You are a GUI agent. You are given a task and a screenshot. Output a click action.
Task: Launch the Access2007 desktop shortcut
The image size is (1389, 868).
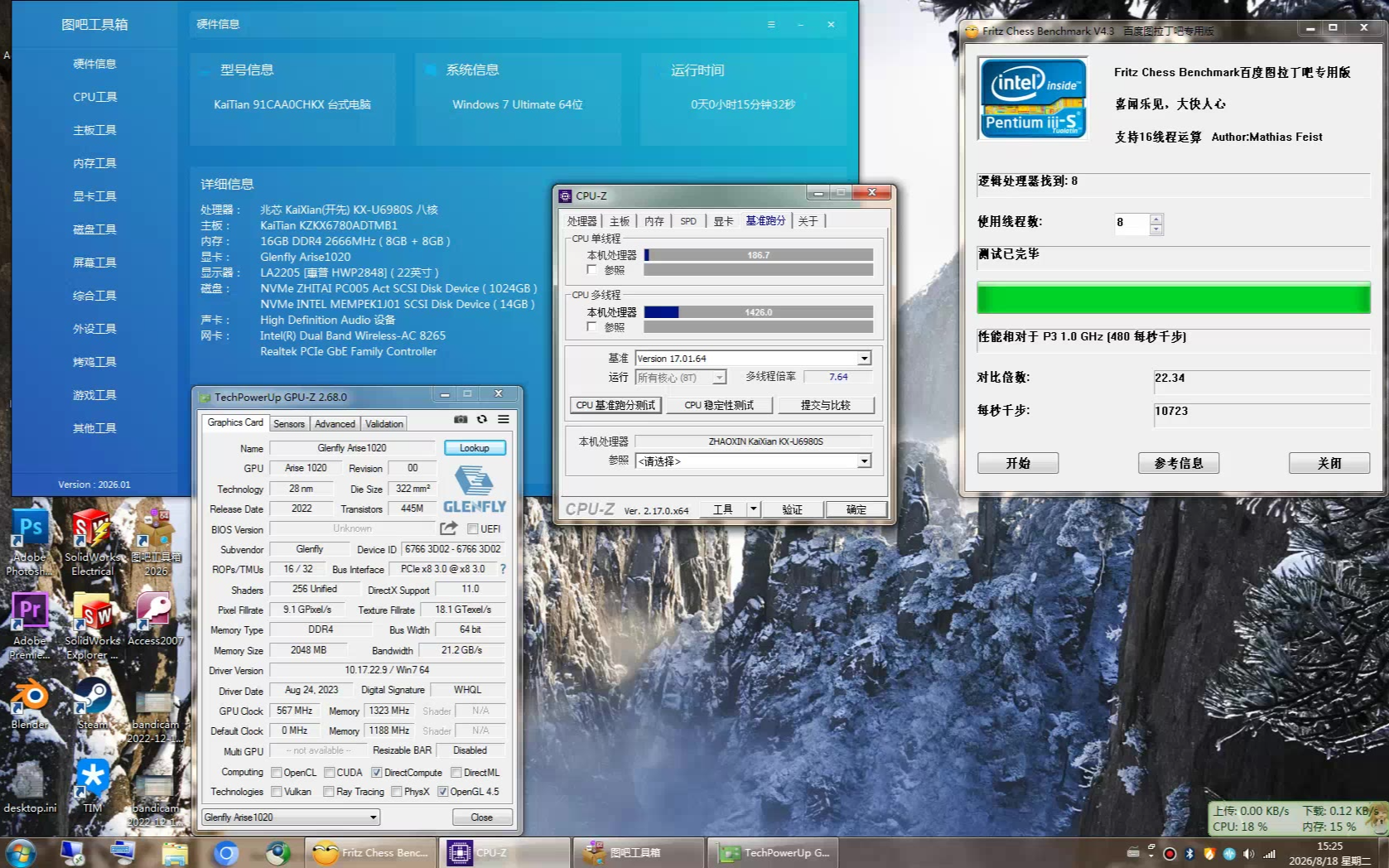coord(156,620)
